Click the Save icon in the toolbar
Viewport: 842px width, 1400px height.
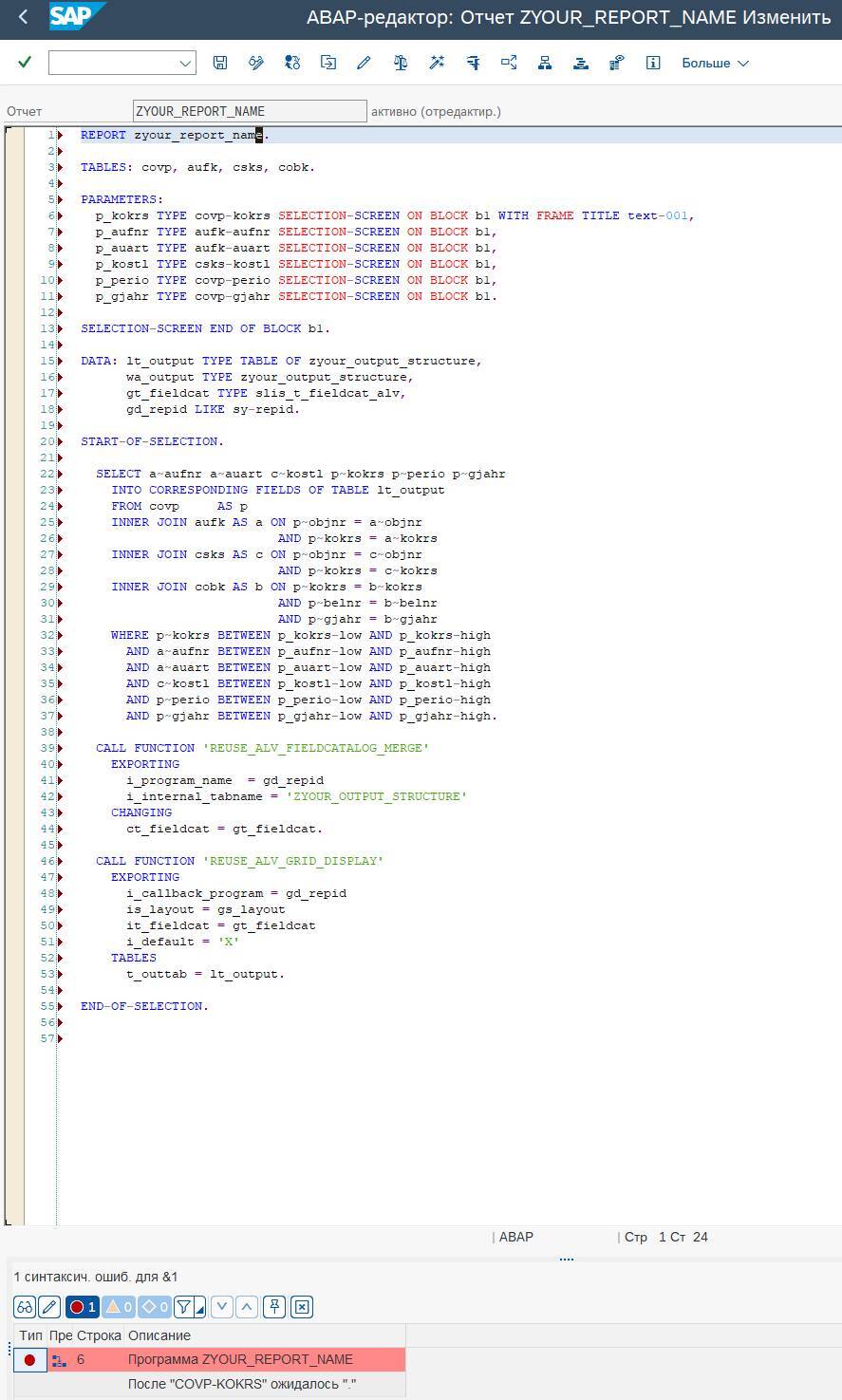click(220, 63)
